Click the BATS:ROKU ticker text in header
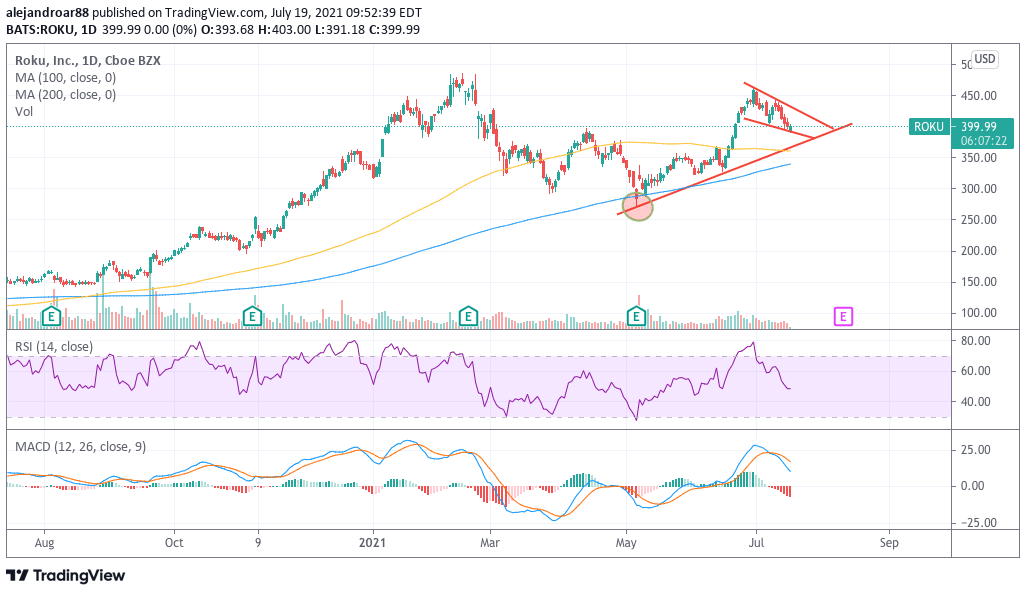Image resolution: width=1026 pixels, height=594 pixels. click(39, 29)
